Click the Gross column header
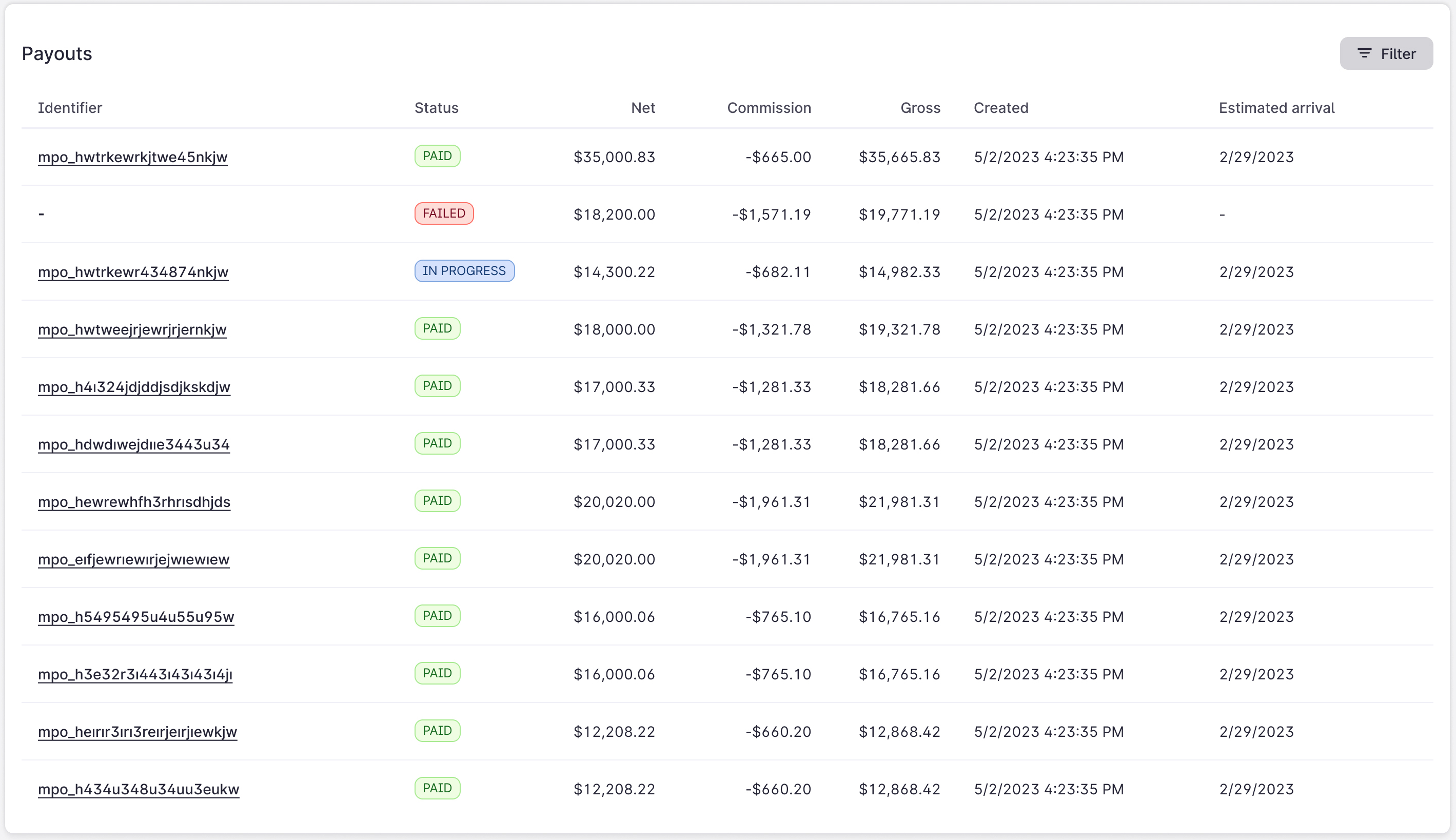This screenshot has width=1456, height=840. click(x=920, y=107)
